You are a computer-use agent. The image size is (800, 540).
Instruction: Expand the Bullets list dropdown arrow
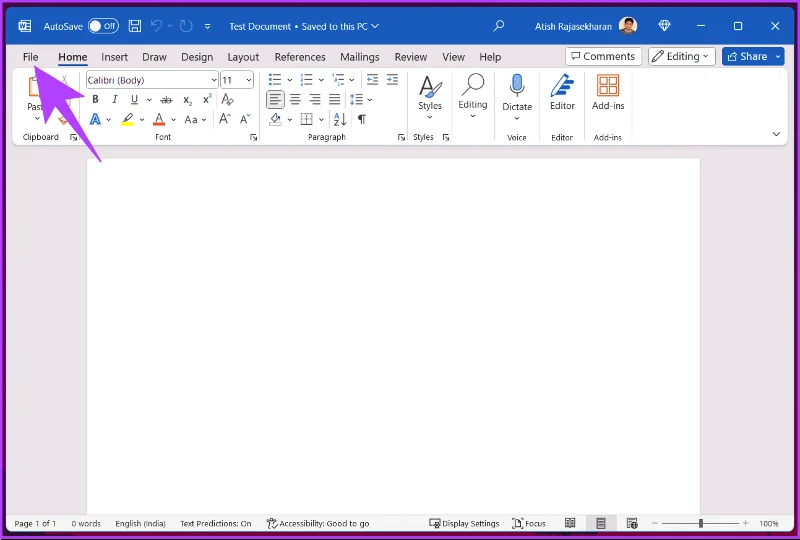pyautogui.click(x=290, y=80)
